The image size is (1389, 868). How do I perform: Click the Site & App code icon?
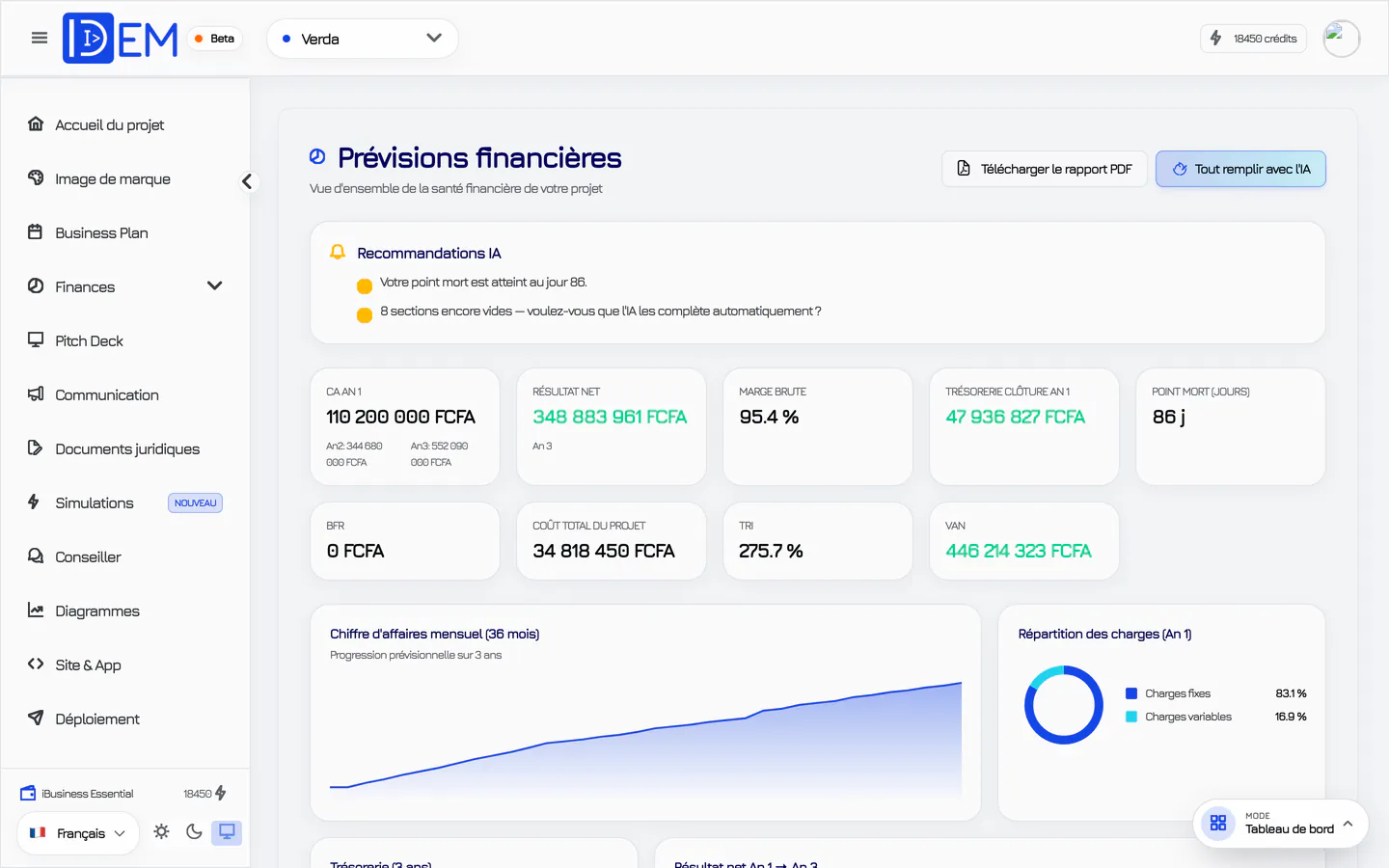pos(36,664)
